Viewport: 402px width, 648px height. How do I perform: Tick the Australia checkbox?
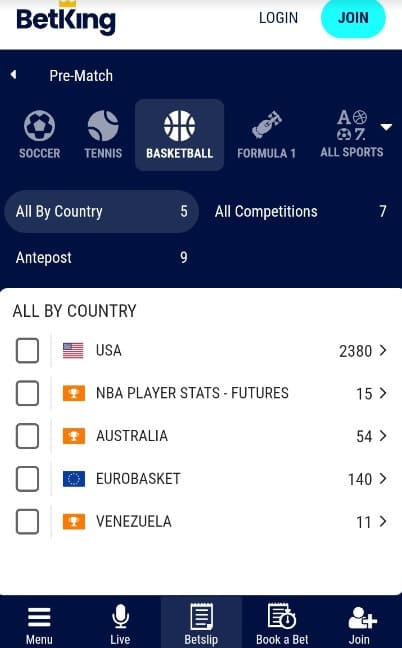click(x=27, y=436)
